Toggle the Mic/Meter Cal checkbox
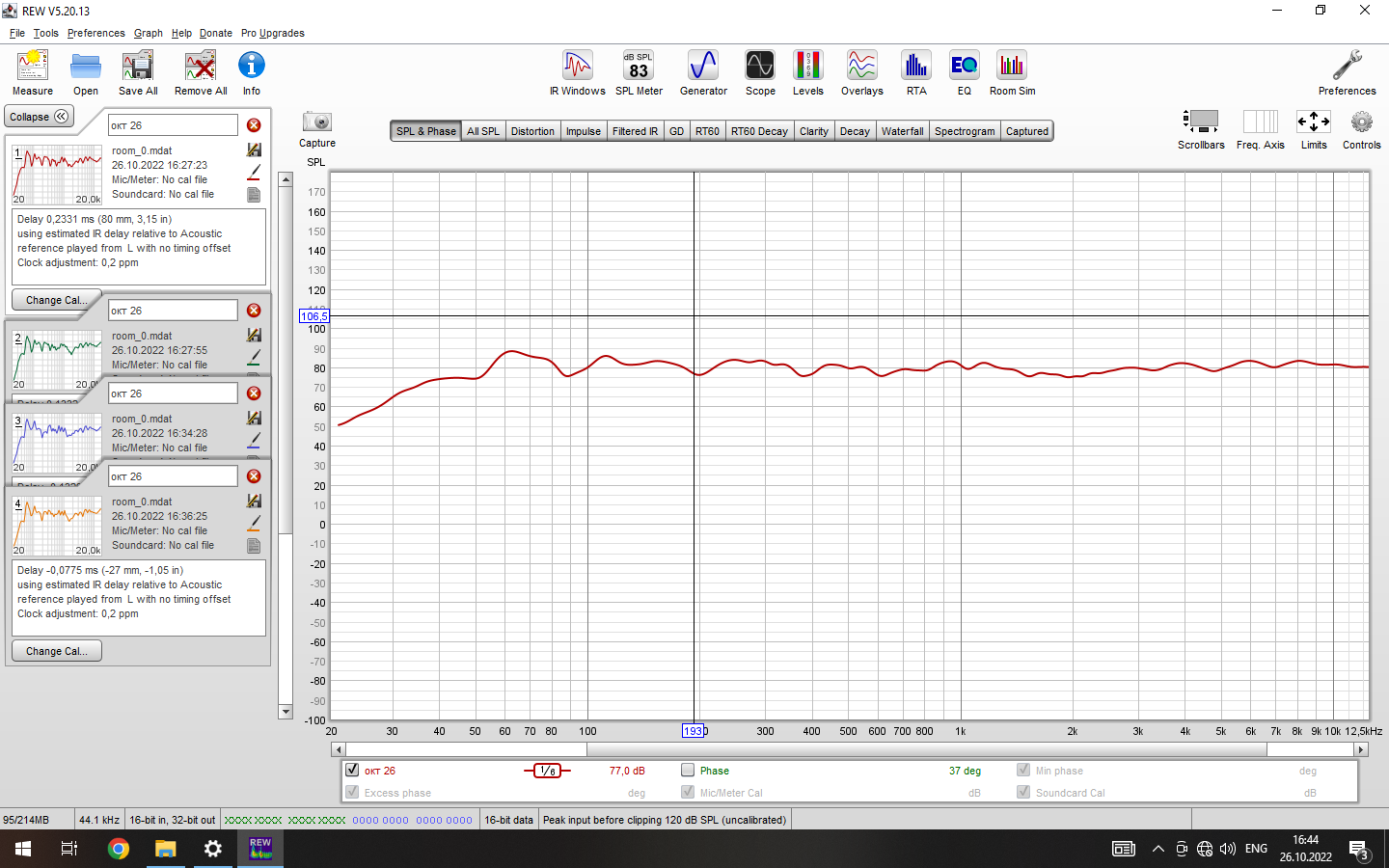1389x868 pixels. 688,793
